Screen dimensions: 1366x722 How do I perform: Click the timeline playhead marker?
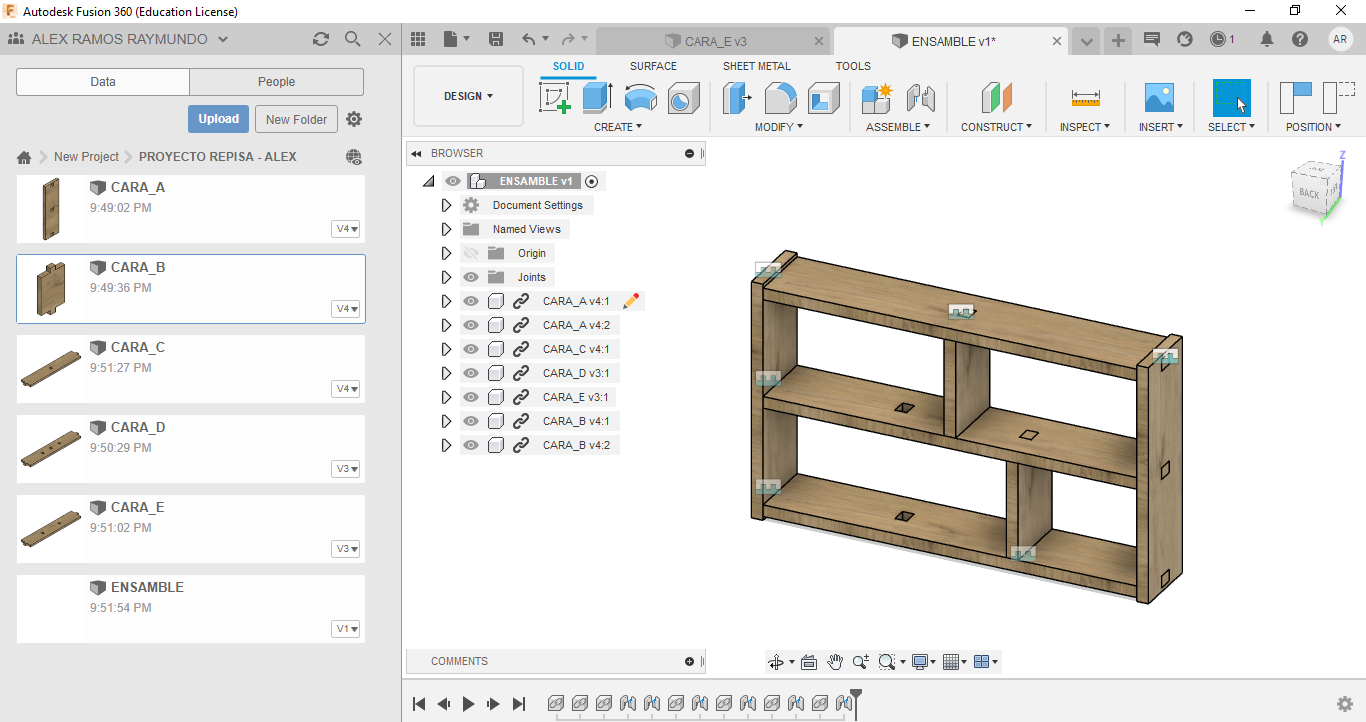(x=855, y=695)
